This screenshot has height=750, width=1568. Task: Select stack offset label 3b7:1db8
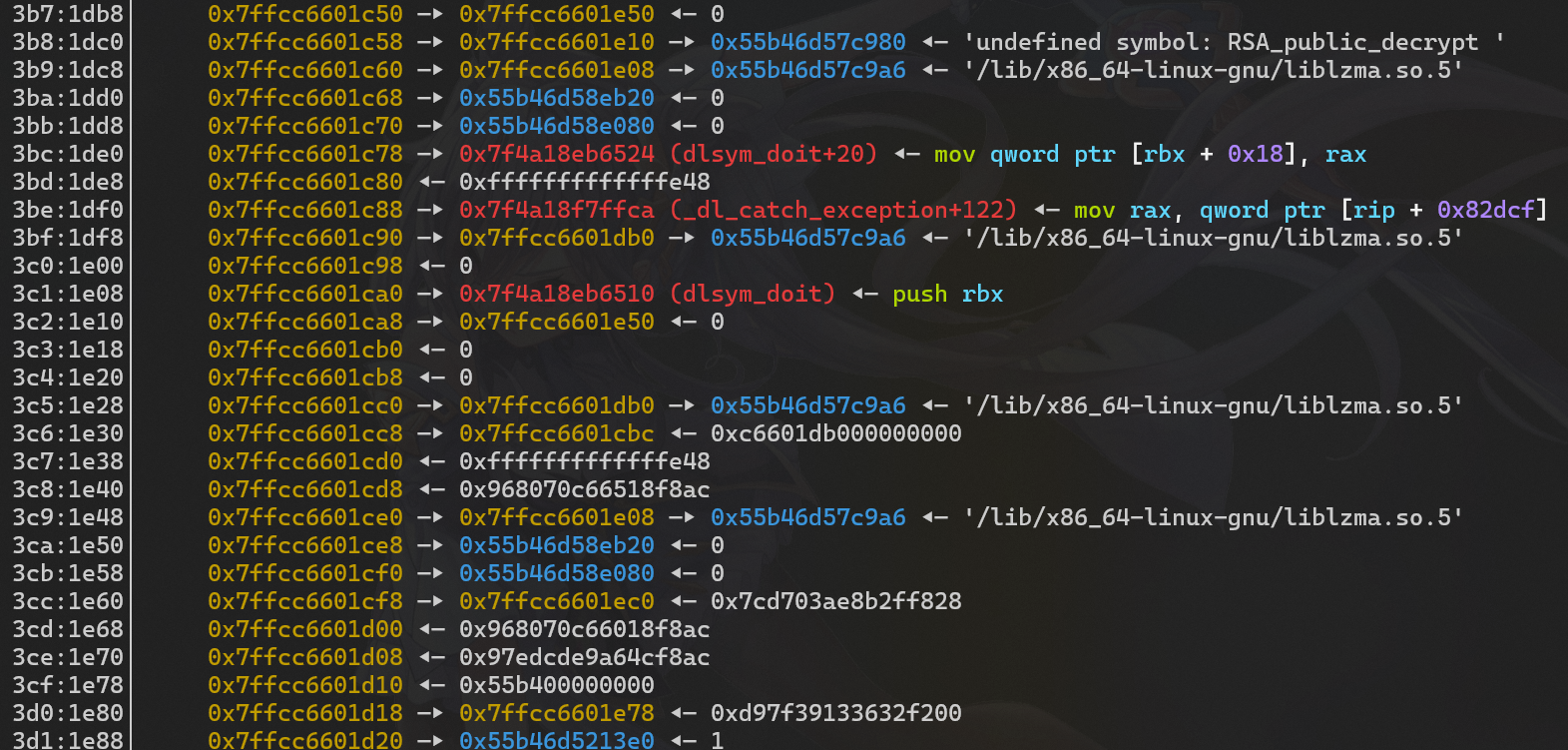coord(68,14)
